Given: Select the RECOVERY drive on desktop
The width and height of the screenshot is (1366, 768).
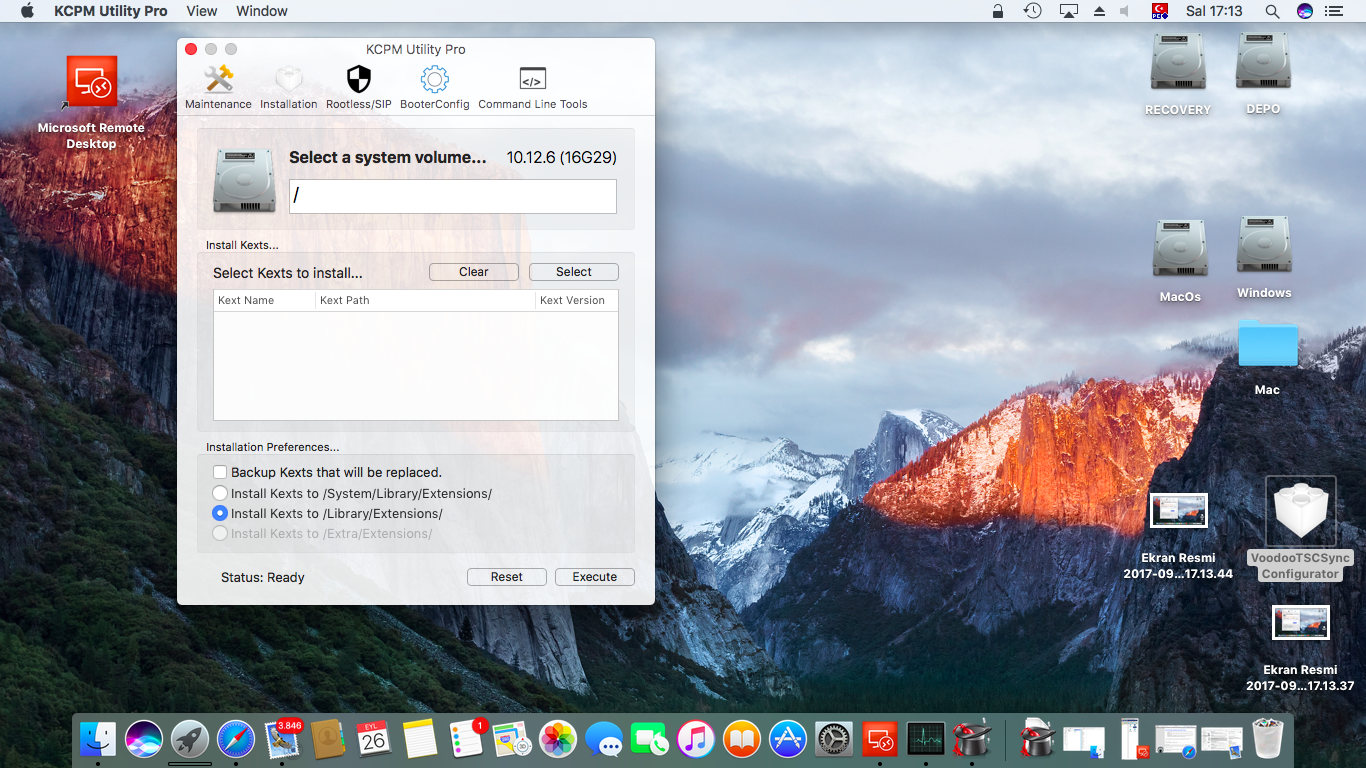Looking at the screenshot, I should pyautogui.click(x=1177, y=63).
